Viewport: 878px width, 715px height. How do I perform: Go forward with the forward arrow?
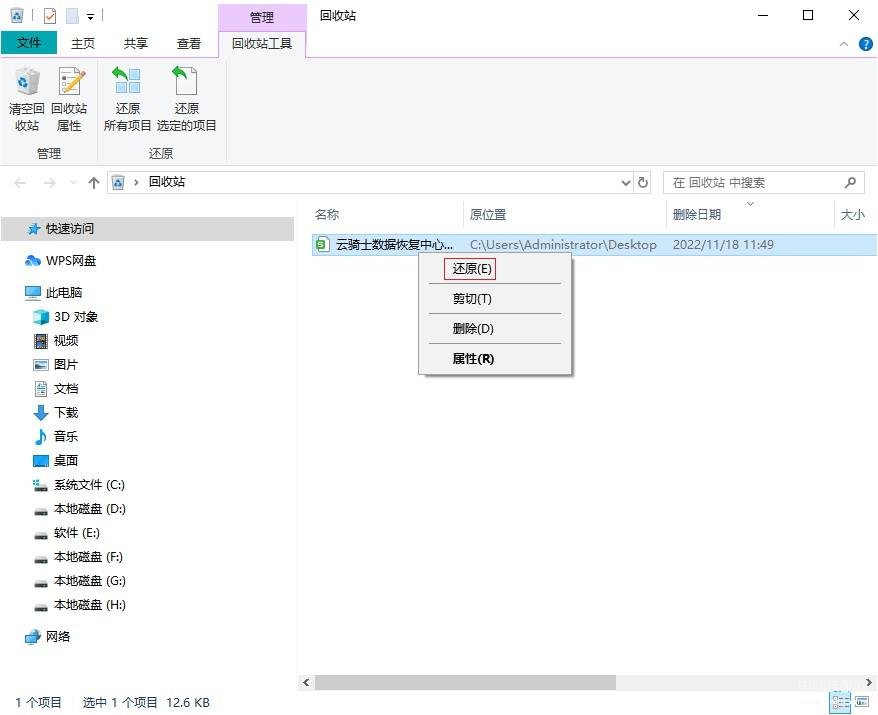pyautogui.click(x=49, y=183)
